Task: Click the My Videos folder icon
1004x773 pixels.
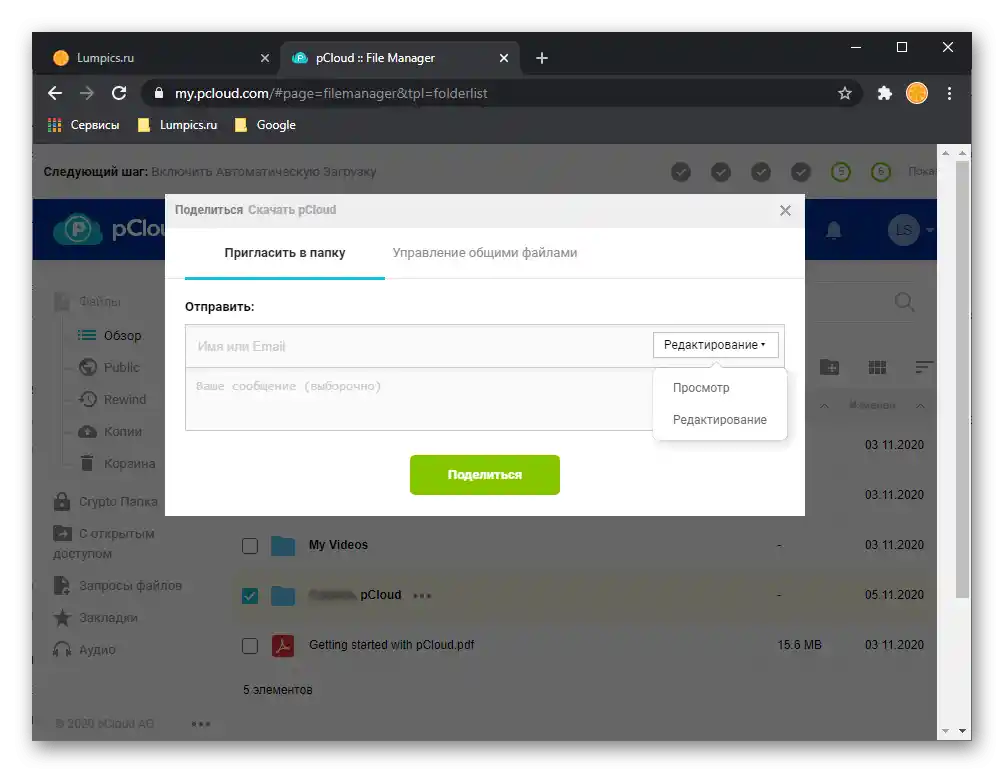Action: 282,546
